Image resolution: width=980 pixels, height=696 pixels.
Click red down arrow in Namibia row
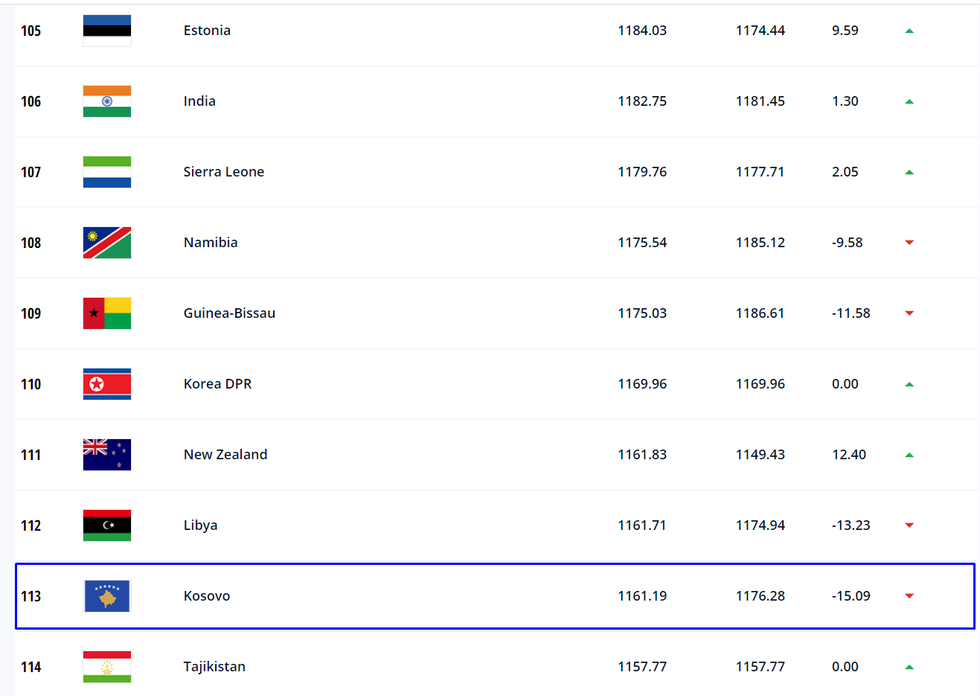(x=909, y=243)
